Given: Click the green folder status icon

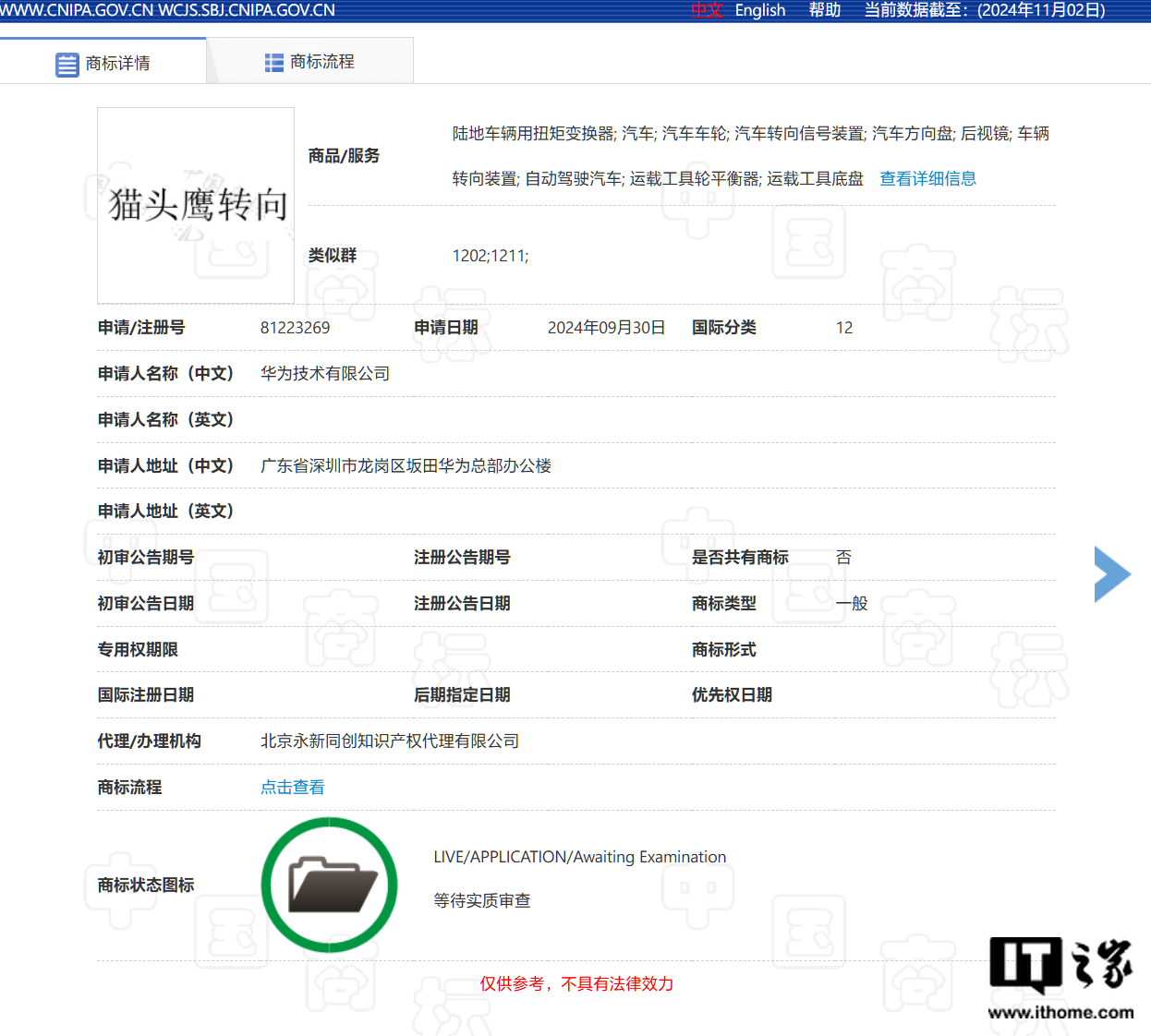Looking at the screenshot, I should pyautogui.click(x=330, y=885).
